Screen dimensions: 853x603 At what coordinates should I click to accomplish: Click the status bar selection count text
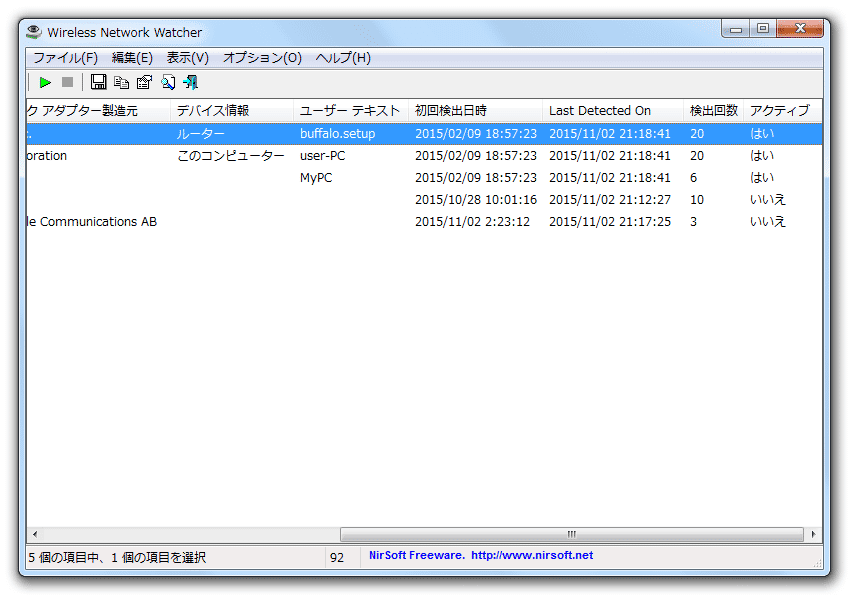pyautogui.click(x=117, y=557)
